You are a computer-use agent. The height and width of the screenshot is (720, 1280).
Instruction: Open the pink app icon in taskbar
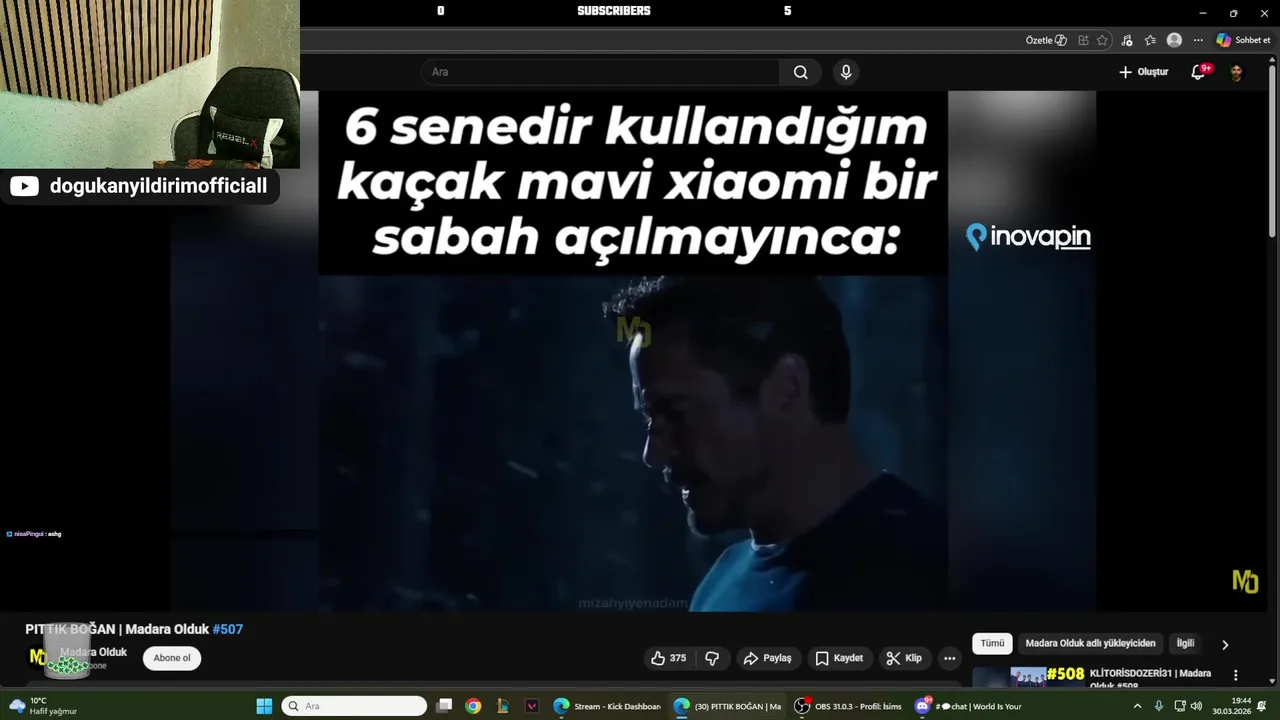point(532,706)
